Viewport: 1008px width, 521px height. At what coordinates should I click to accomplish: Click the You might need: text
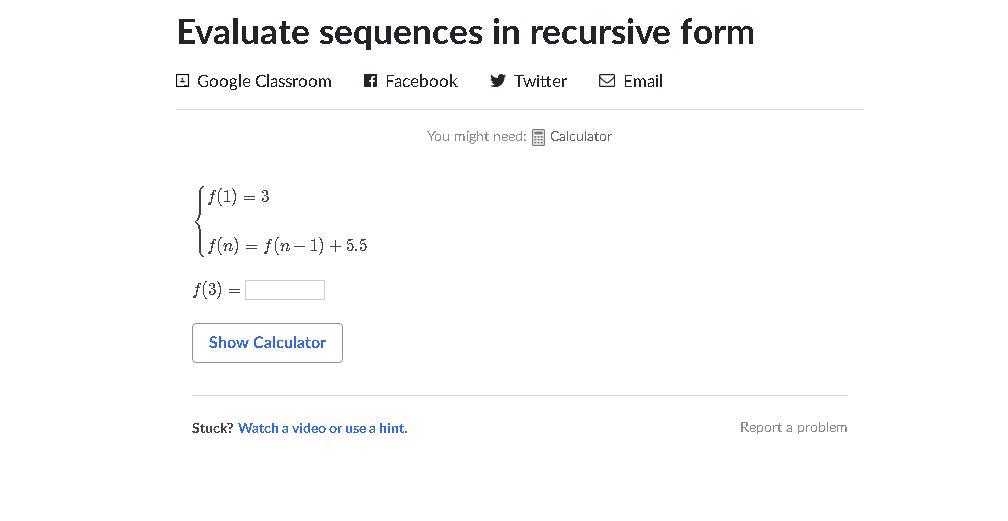tap(476, 136)
